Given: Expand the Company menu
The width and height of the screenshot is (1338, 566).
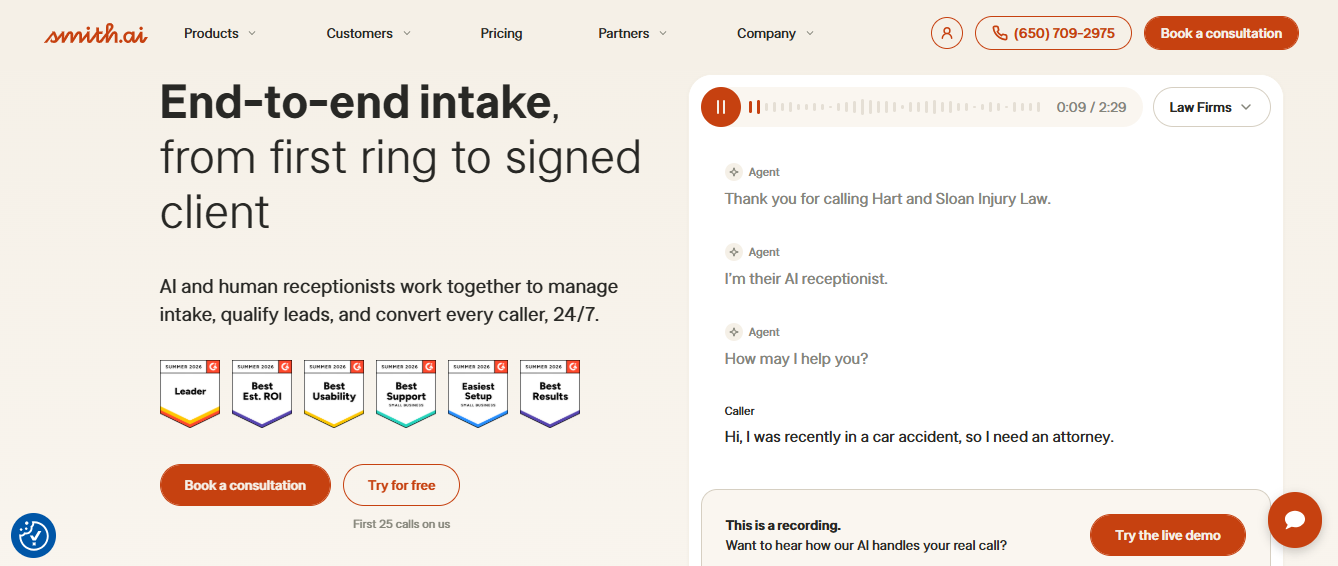Looking at the screenshot, I should [x=776, y=33].
